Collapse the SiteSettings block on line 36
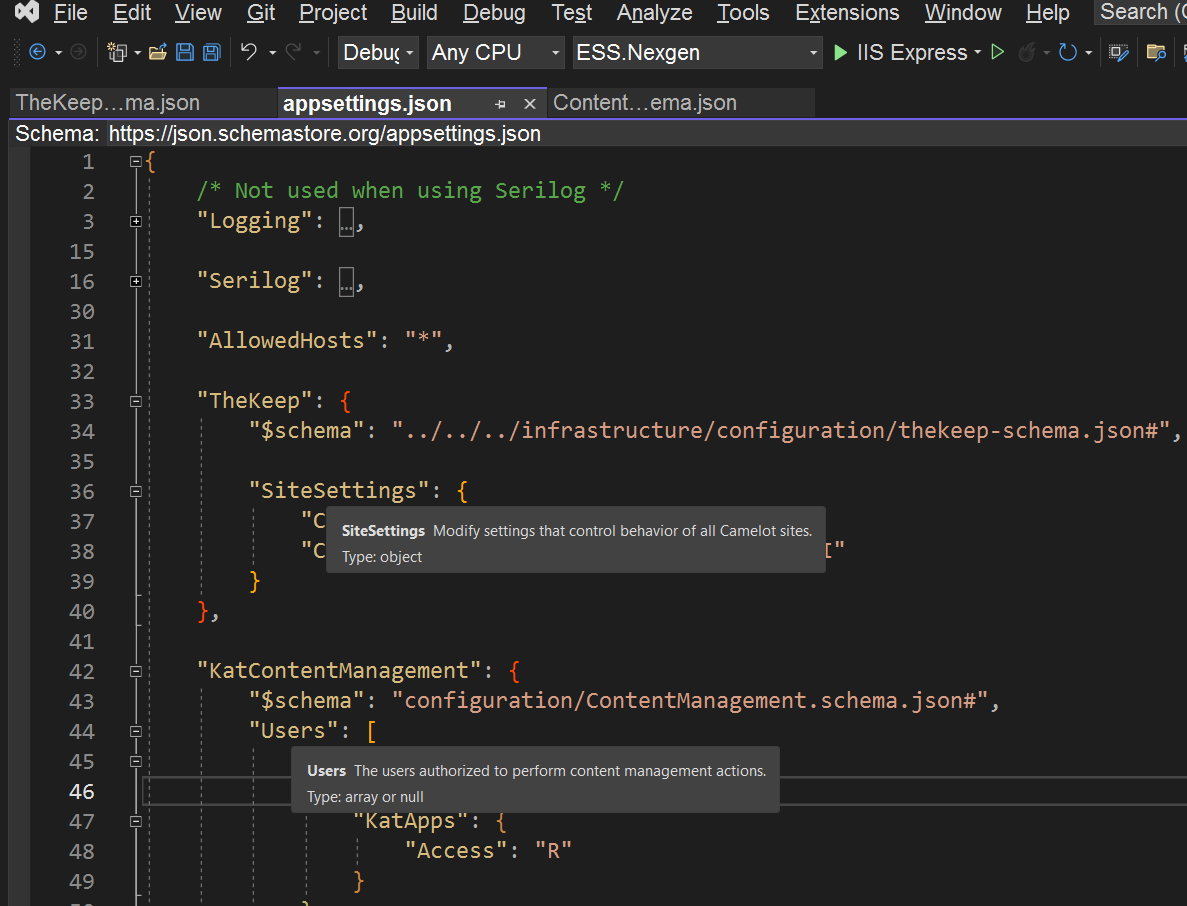Screen dimensions: 1187x906 pyautogui.click(x=136, y=491)
